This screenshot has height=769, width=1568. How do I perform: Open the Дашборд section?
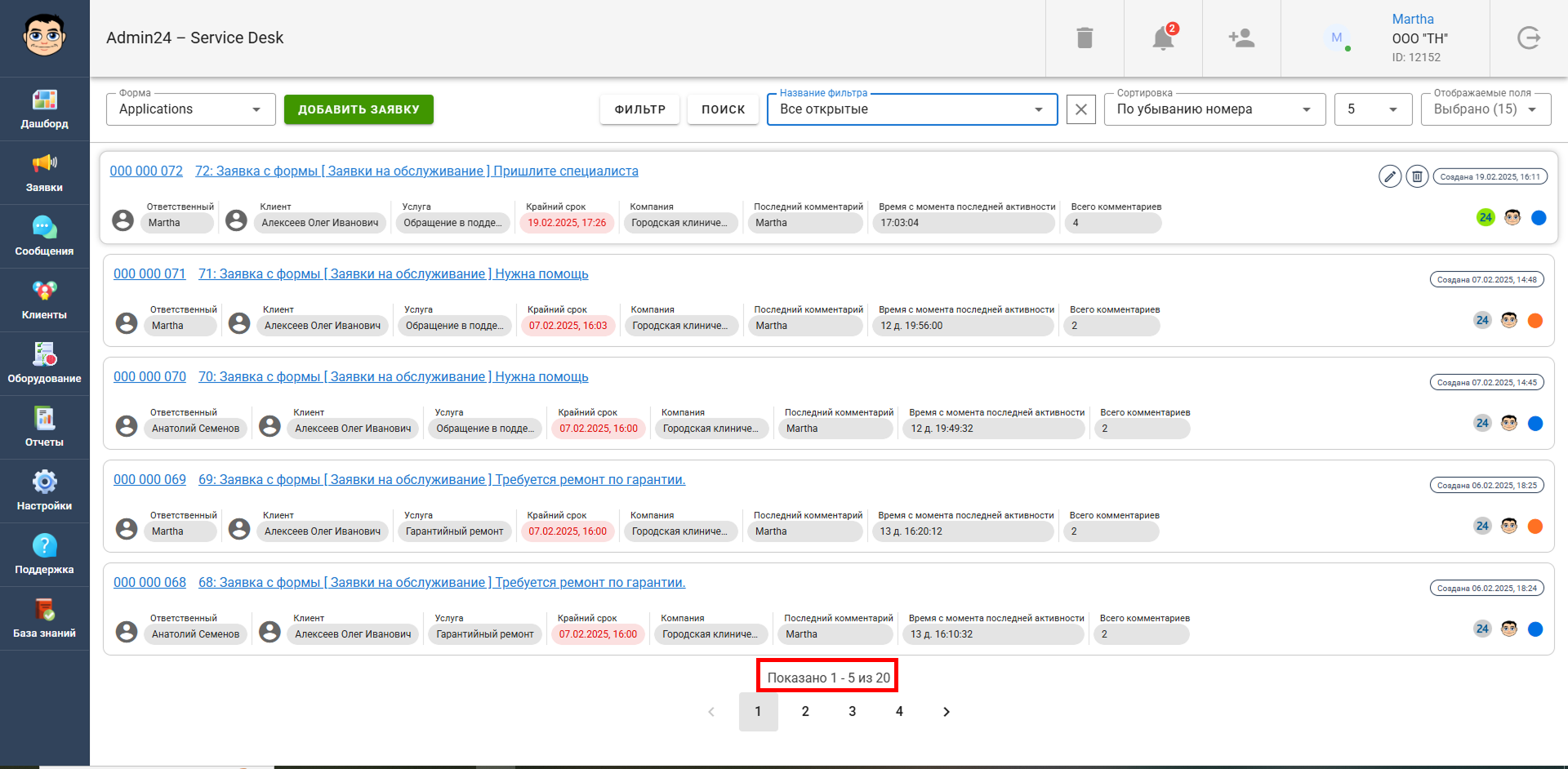point(44,109)
